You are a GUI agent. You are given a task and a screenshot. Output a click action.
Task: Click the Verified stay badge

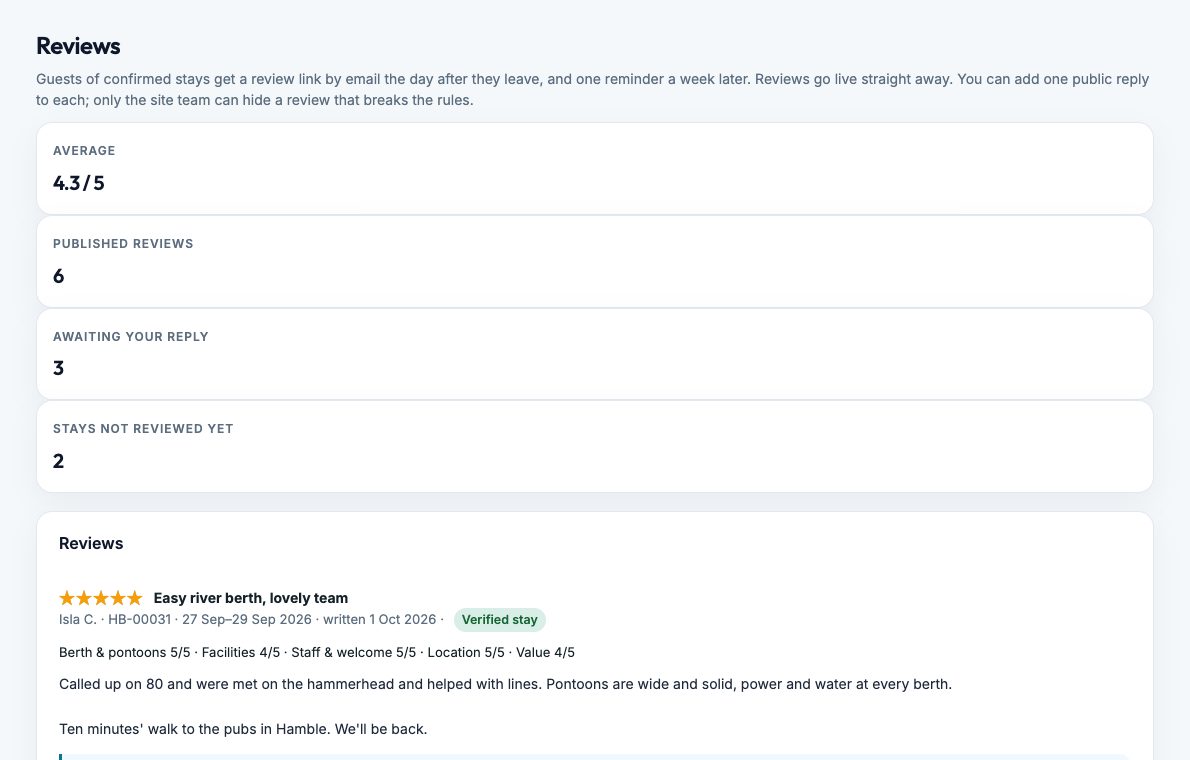tap(499, 620)
